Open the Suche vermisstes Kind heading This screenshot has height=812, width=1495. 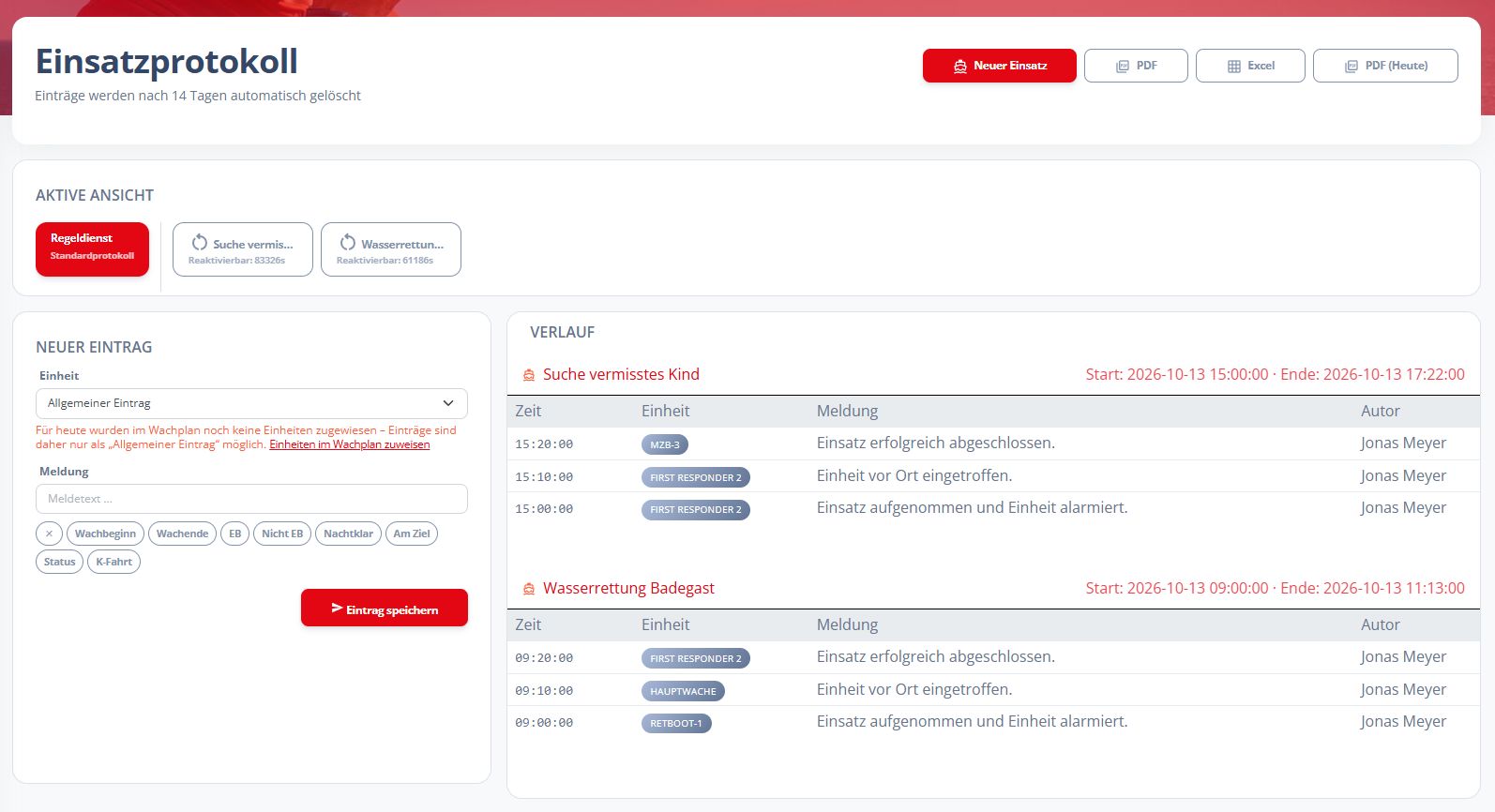tap(621, 374)
